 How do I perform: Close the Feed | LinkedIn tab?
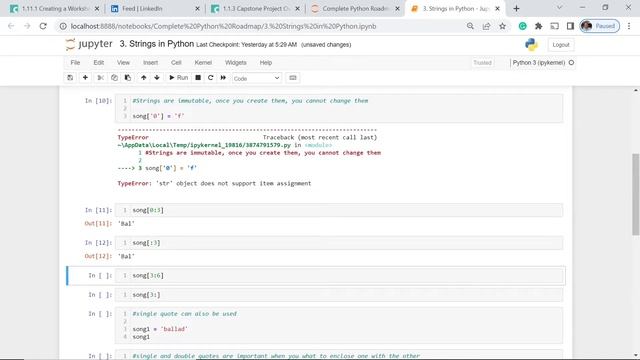(x=197, y=9)
